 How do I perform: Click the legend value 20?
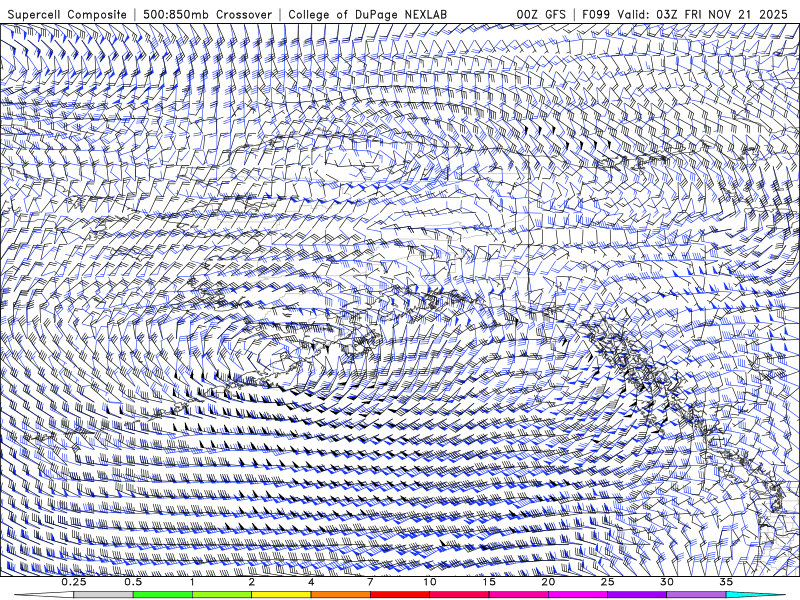(x=548, y=582)
